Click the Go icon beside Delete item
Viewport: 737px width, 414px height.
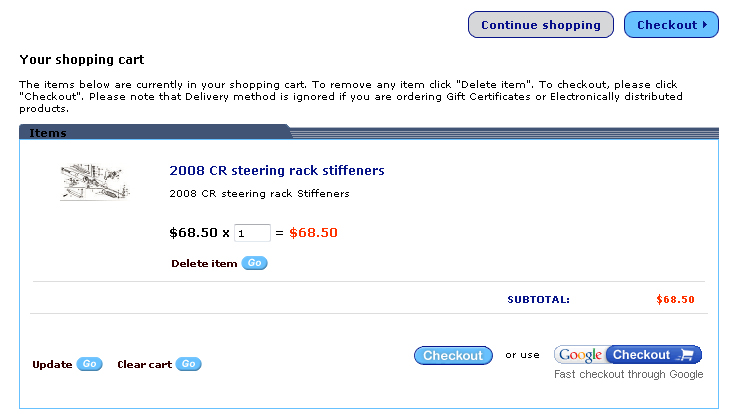click(255, 264)
